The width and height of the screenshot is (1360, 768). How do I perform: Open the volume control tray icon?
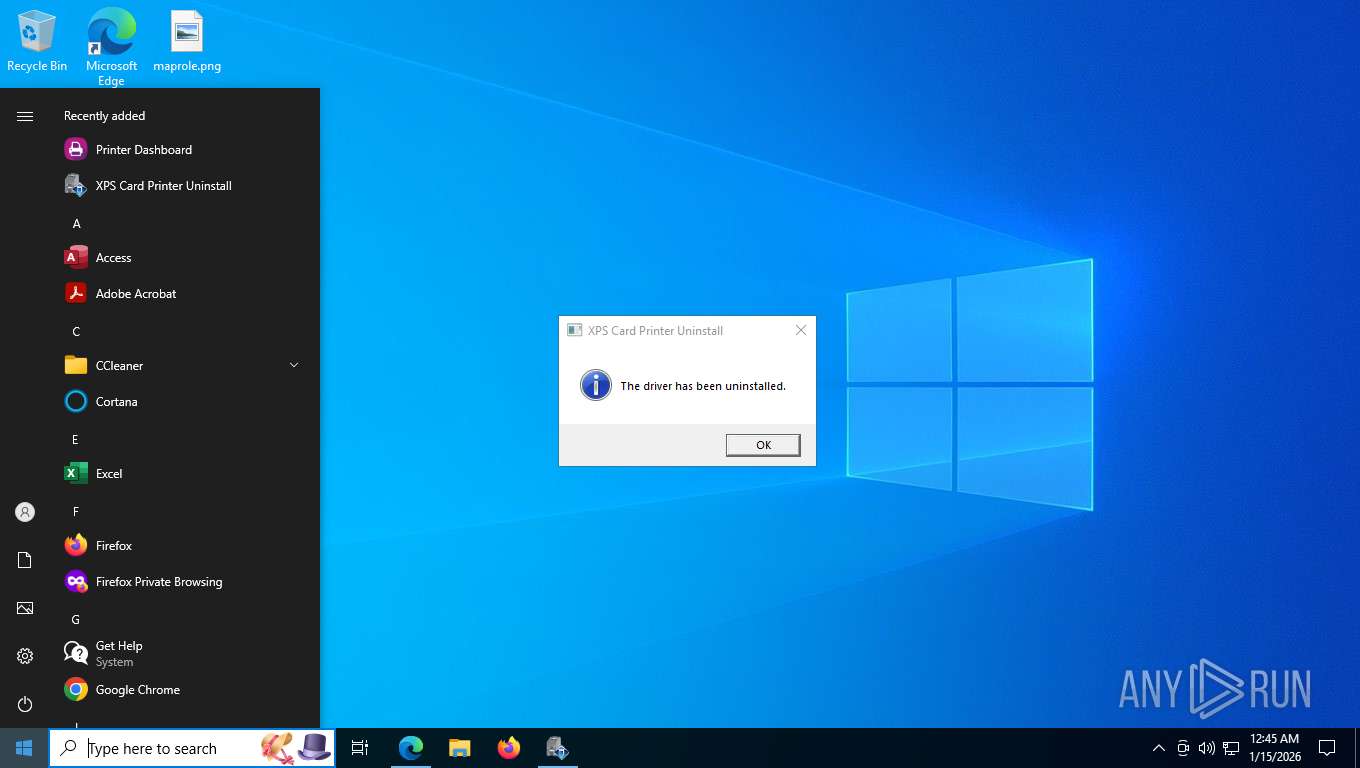(1207, 748)
